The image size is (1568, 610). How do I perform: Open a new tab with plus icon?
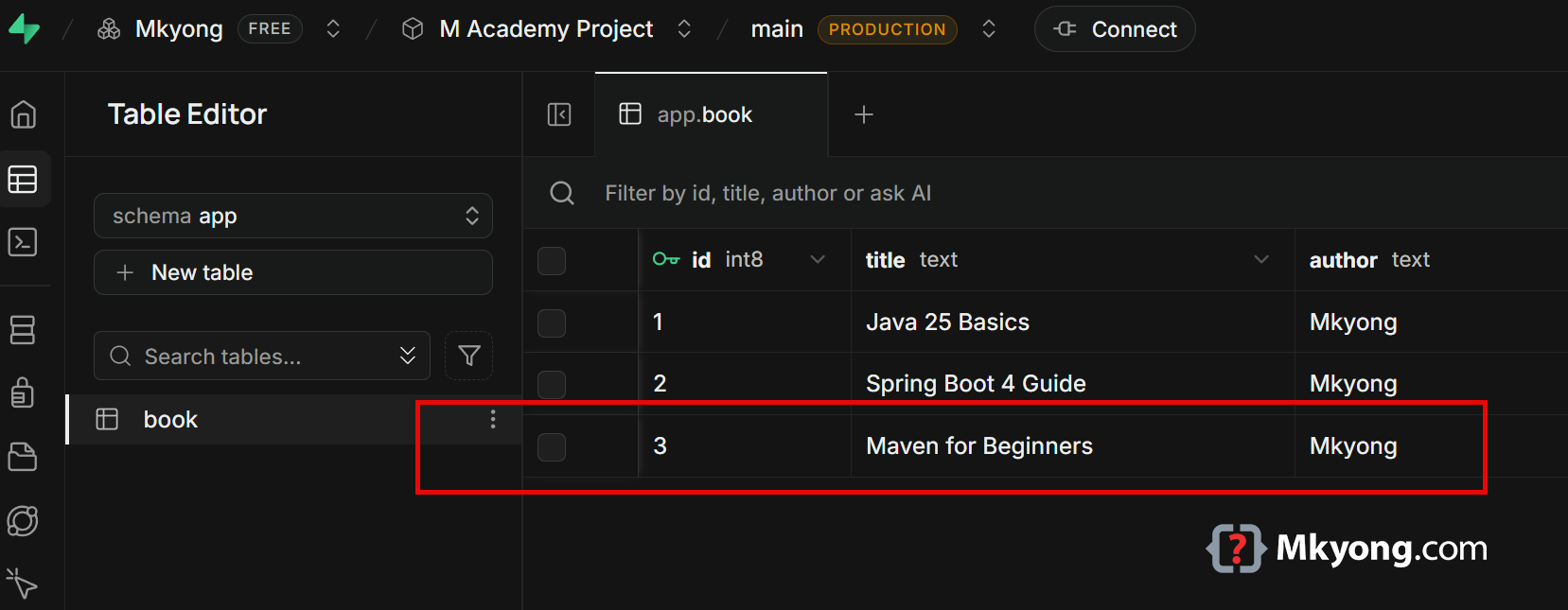coord(864,114)
